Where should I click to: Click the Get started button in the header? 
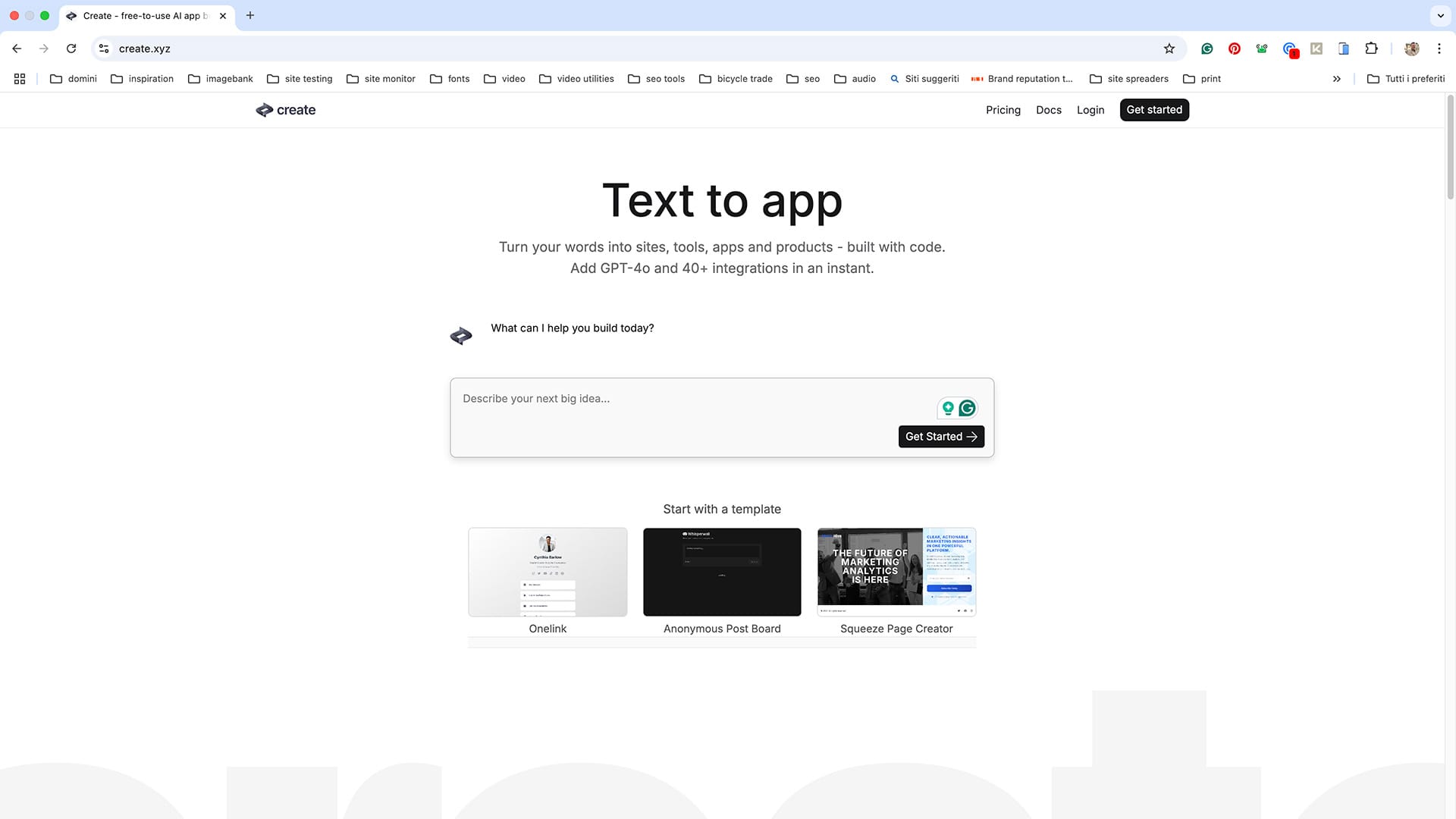tap(1153, 110)
